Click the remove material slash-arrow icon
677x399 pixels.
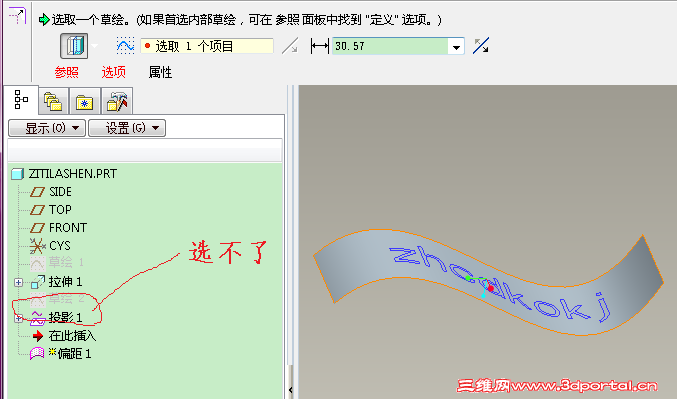coord(290,46)
